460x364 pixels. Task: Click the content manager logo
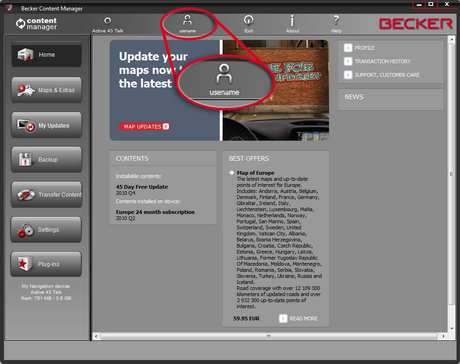pos(36,24)
